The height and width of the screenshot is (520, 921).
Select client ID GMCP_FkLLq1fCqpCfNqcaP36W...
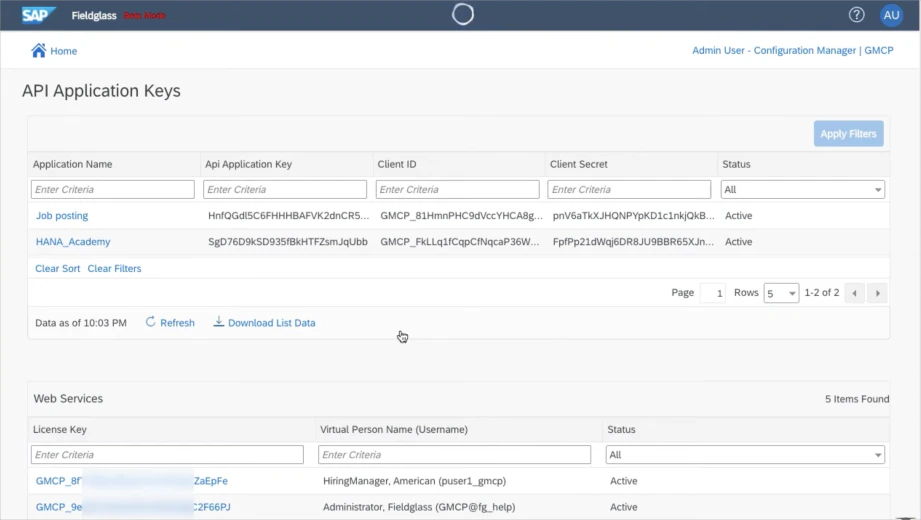459,241
